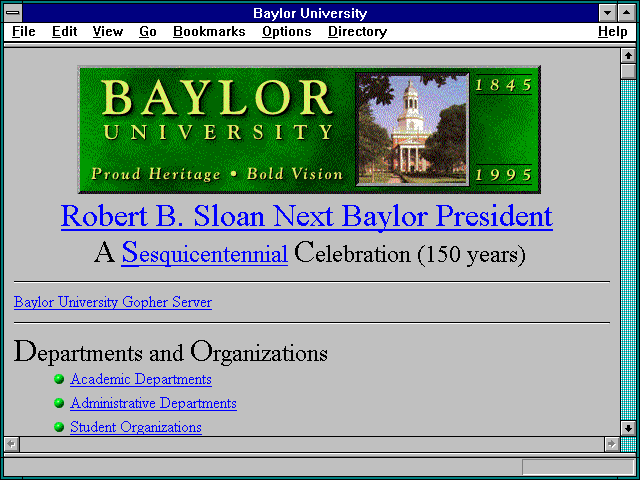
Task: Click green bullet beside Academic Departments
Action: 59,379
